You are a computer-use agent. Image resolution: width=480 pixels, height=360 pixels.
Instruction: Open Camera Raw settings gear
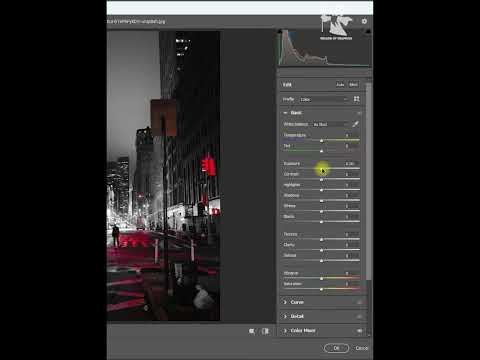tap(364, 21)
